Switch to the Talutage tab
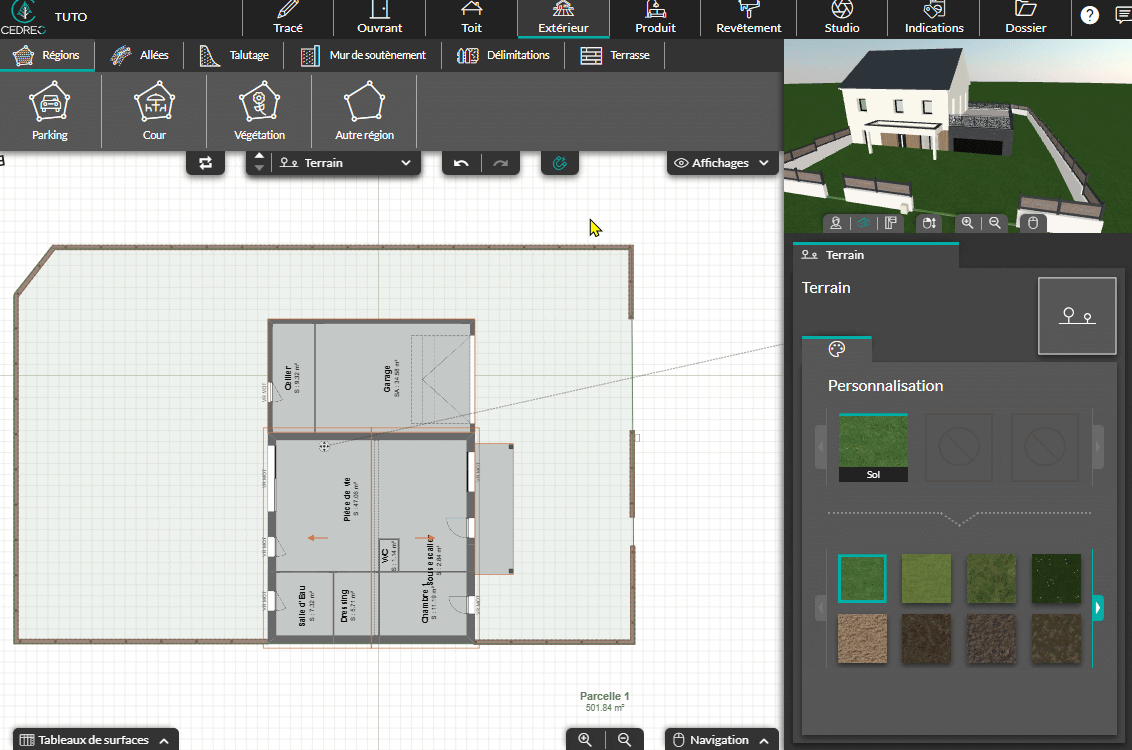1132x750 pixels. coord(234,55)
